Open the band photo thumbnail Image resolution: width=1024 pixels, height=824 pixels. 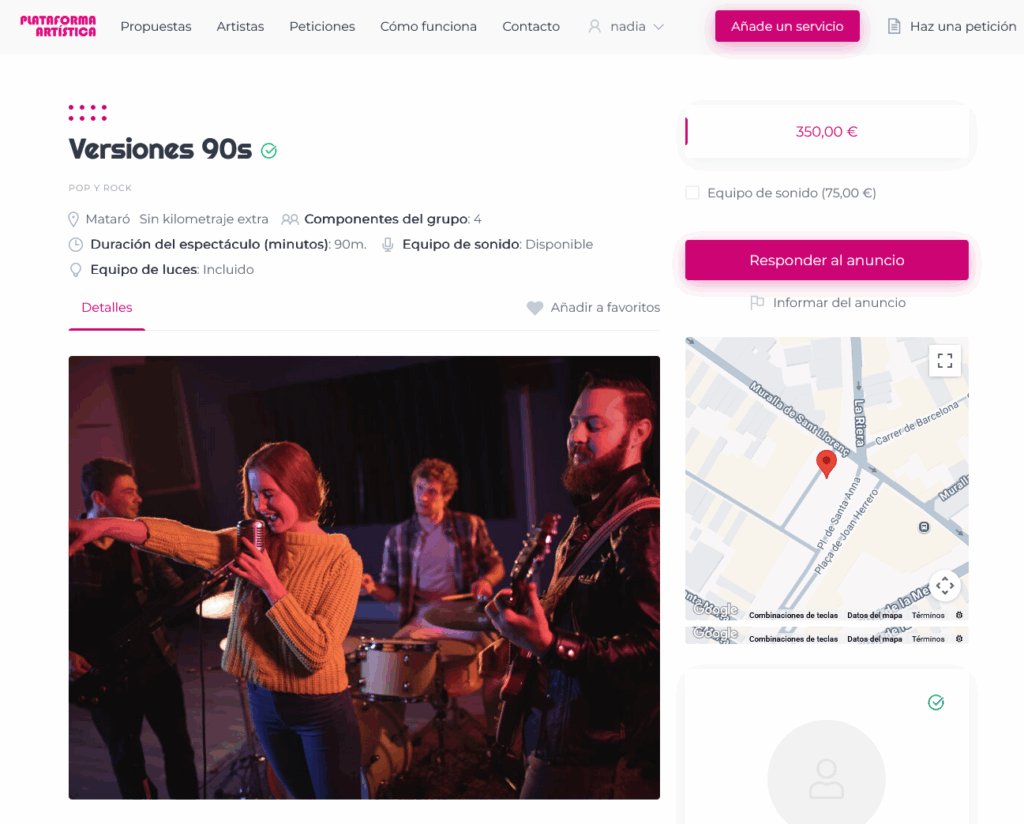364,577
